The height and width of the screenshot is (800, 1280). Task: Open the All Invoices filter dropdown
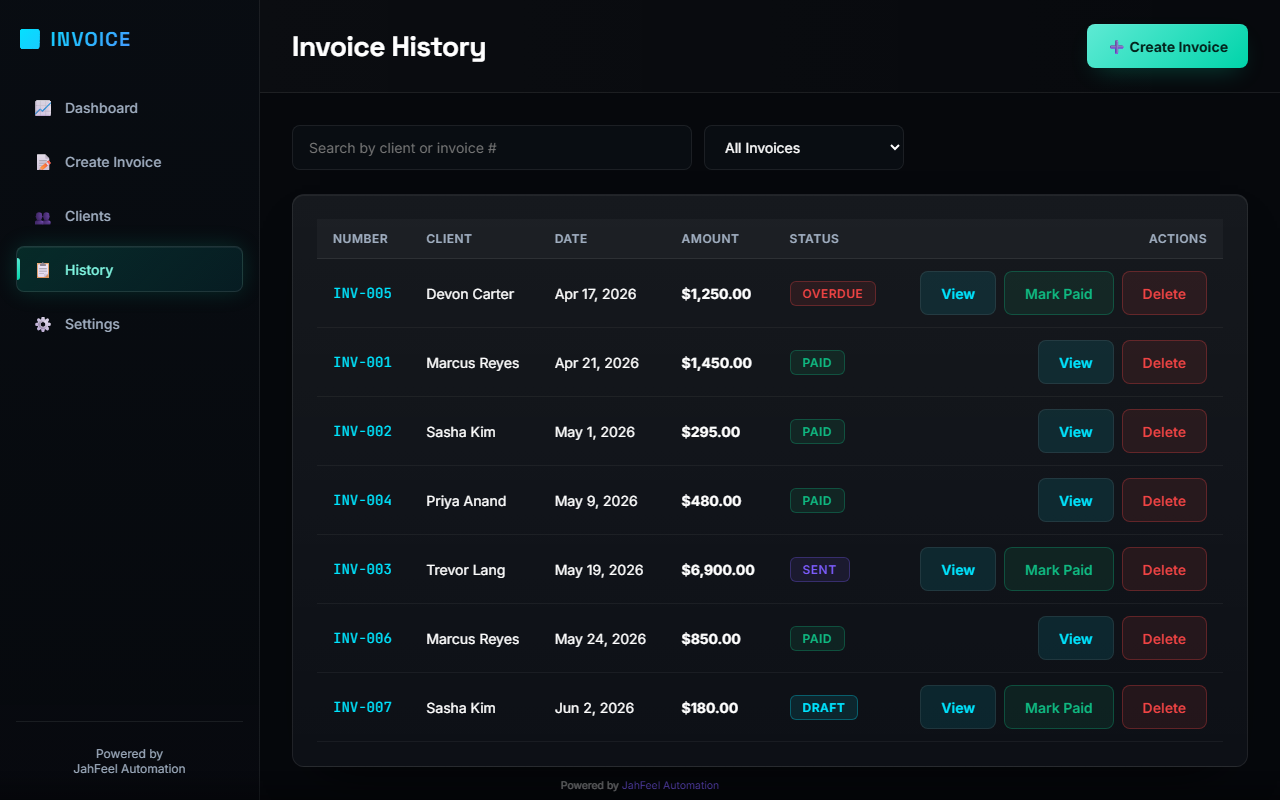(804, 147)
